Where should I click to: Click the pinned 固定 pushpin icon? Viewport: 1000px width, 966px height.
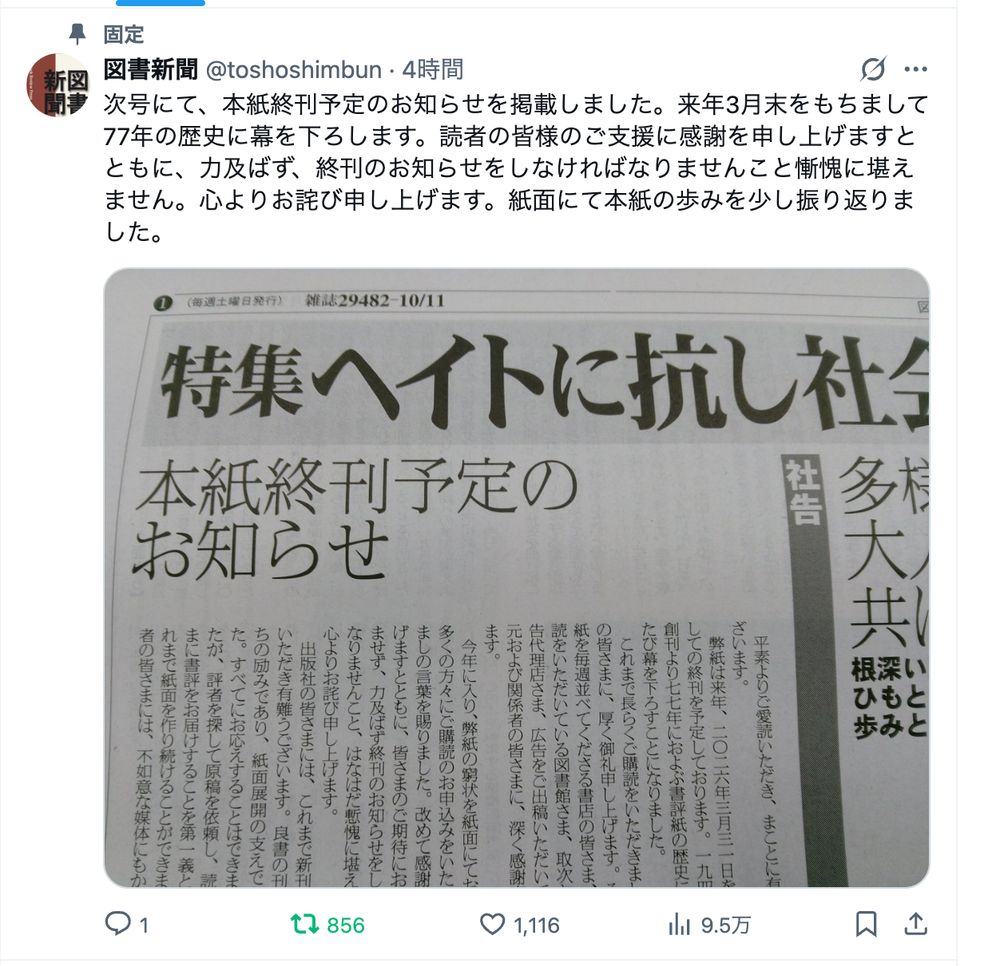point(77,34)
